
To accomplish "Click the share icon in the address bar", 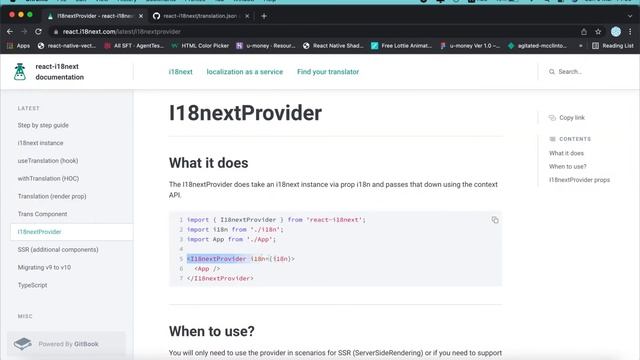I will coord(584,31).
